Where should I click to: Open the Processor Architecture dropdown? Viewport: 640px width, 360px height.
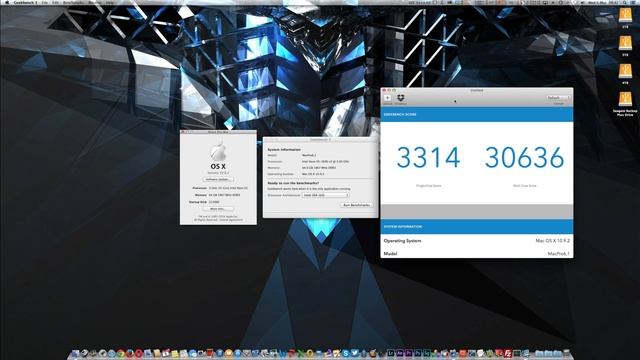[x=325, y=196]
